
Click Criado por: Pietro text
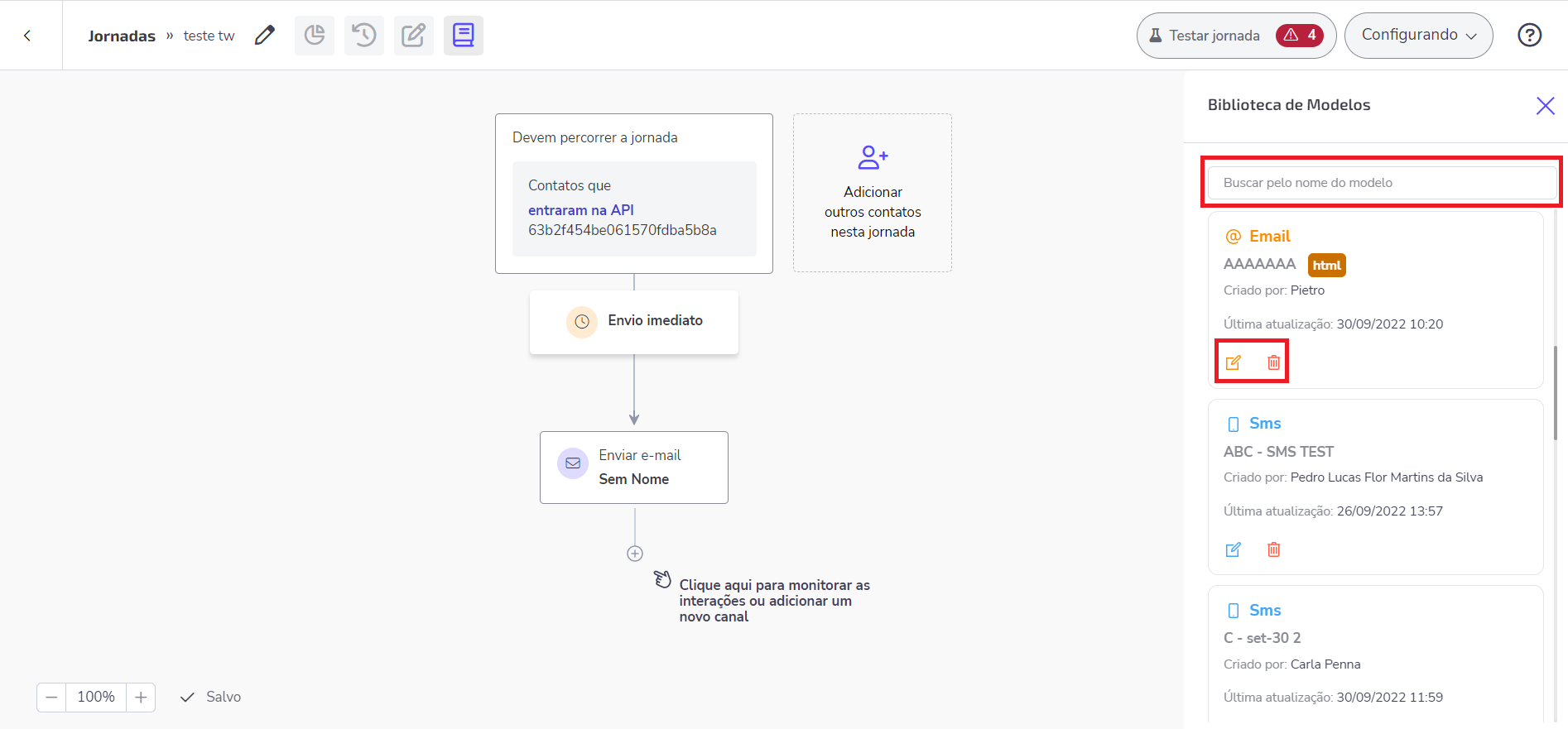click(1274, 290)
